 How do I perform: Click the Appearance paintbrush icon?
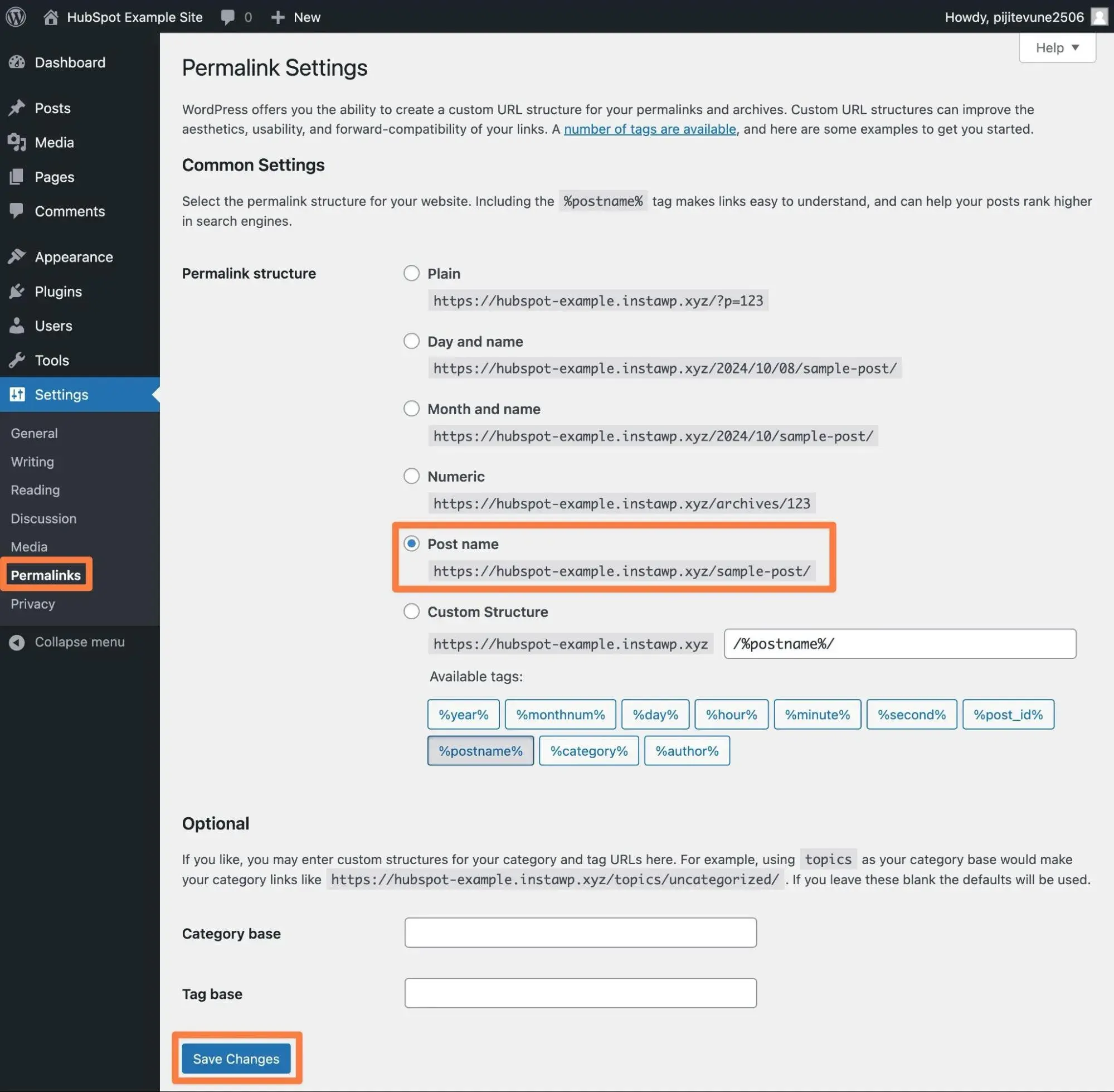[x=17, y=257]
